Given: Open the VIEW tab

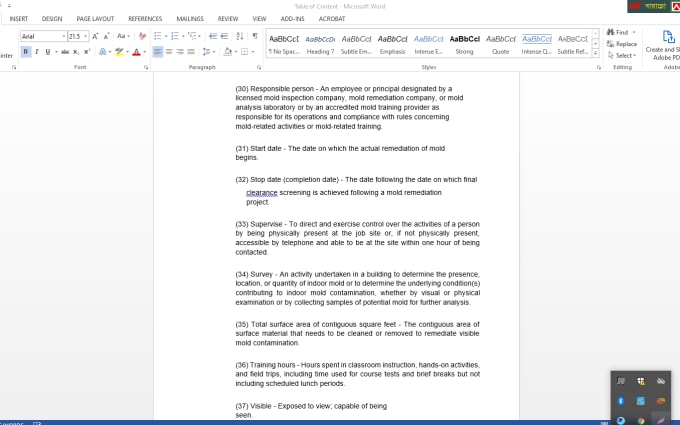Looking at the screenshot, I should (259, 19).
